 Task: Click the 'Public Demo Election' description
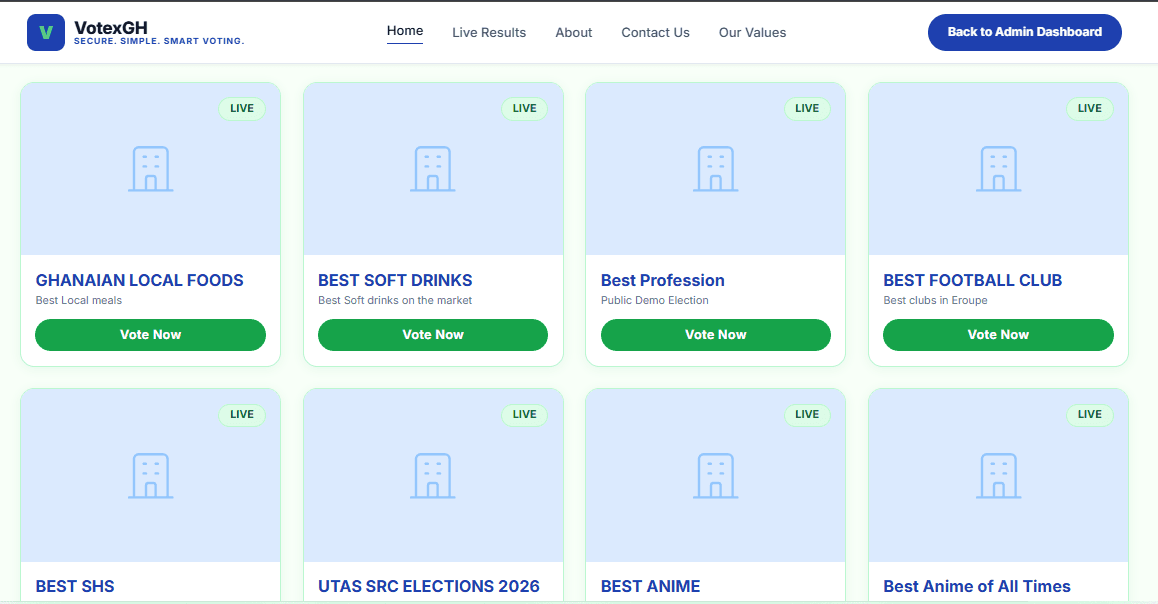click(654, 301)
